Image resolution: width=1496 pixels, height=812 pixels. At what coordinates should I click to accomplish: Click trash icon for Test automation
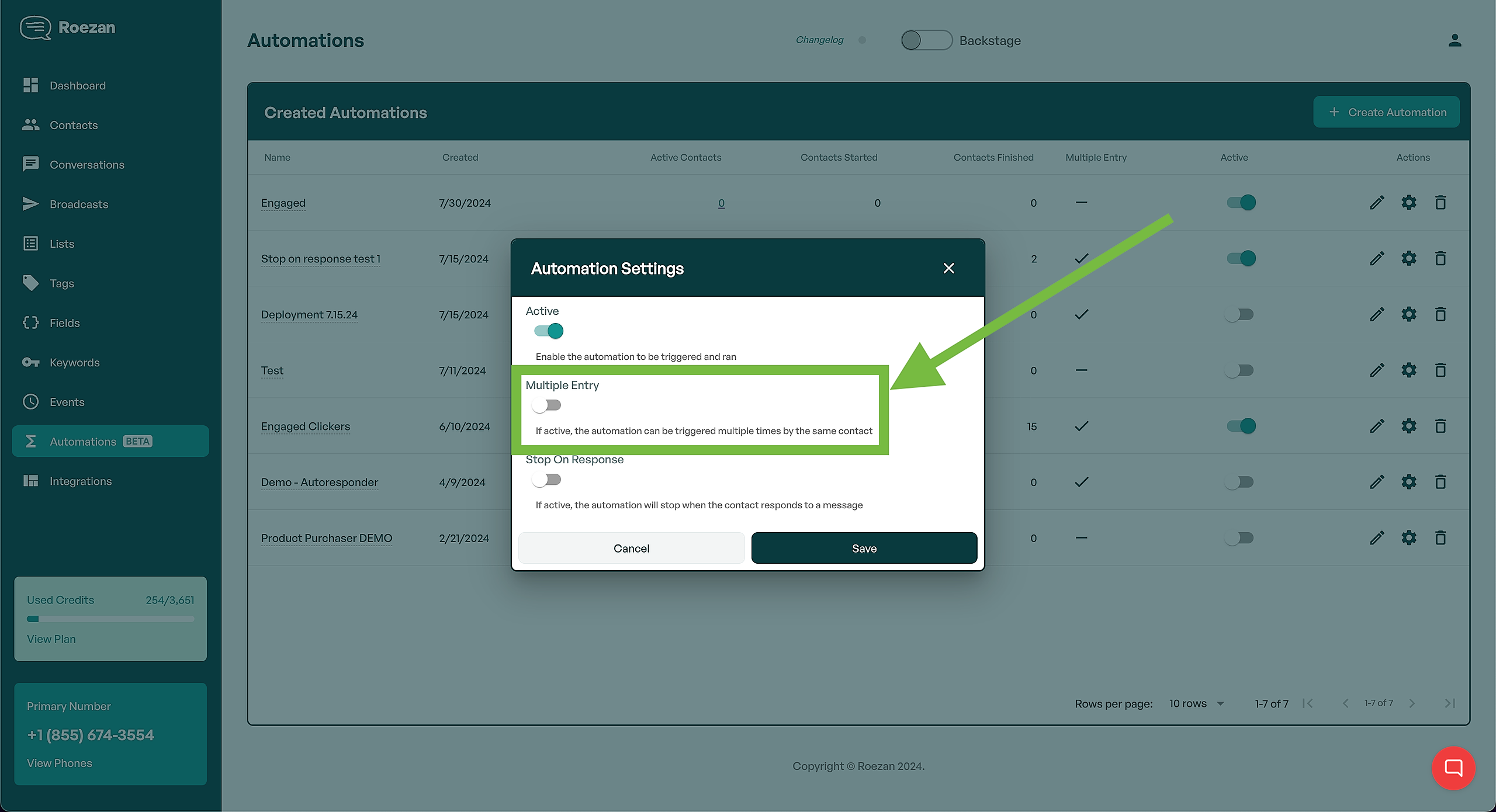(x=1440, y=370)
